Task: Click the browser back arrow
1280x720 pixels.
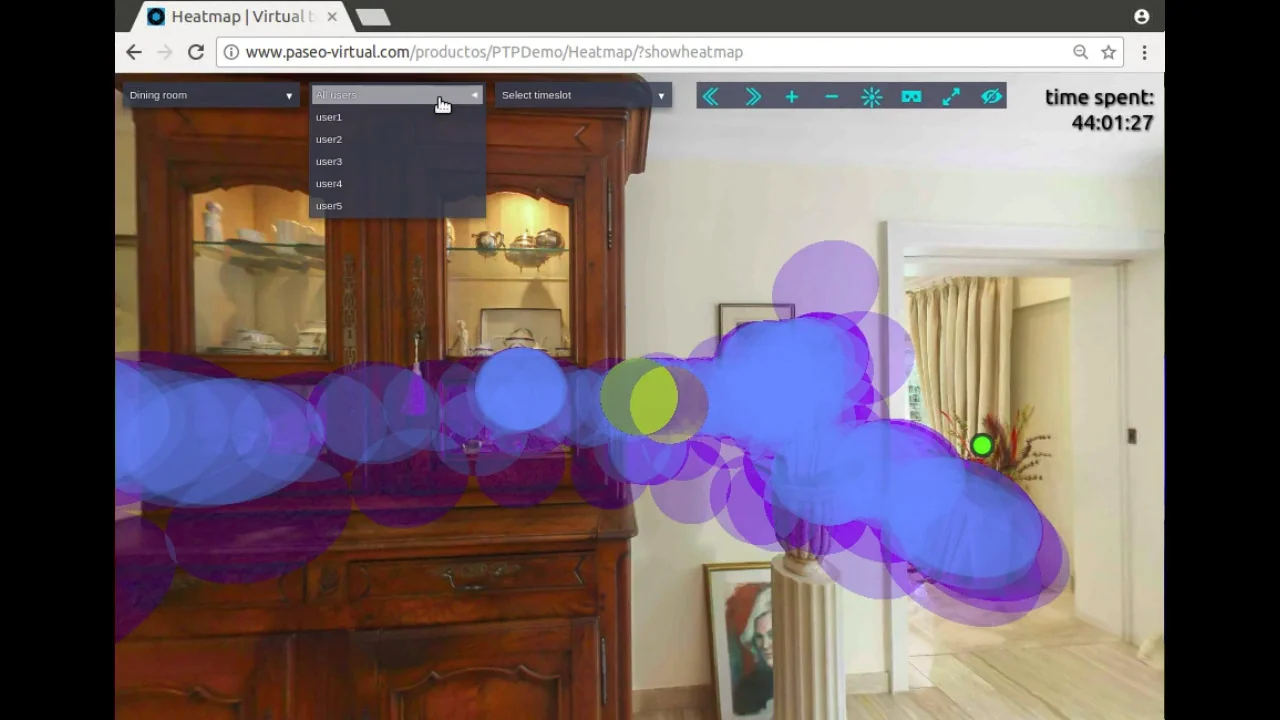Action: tap(134, 52)
